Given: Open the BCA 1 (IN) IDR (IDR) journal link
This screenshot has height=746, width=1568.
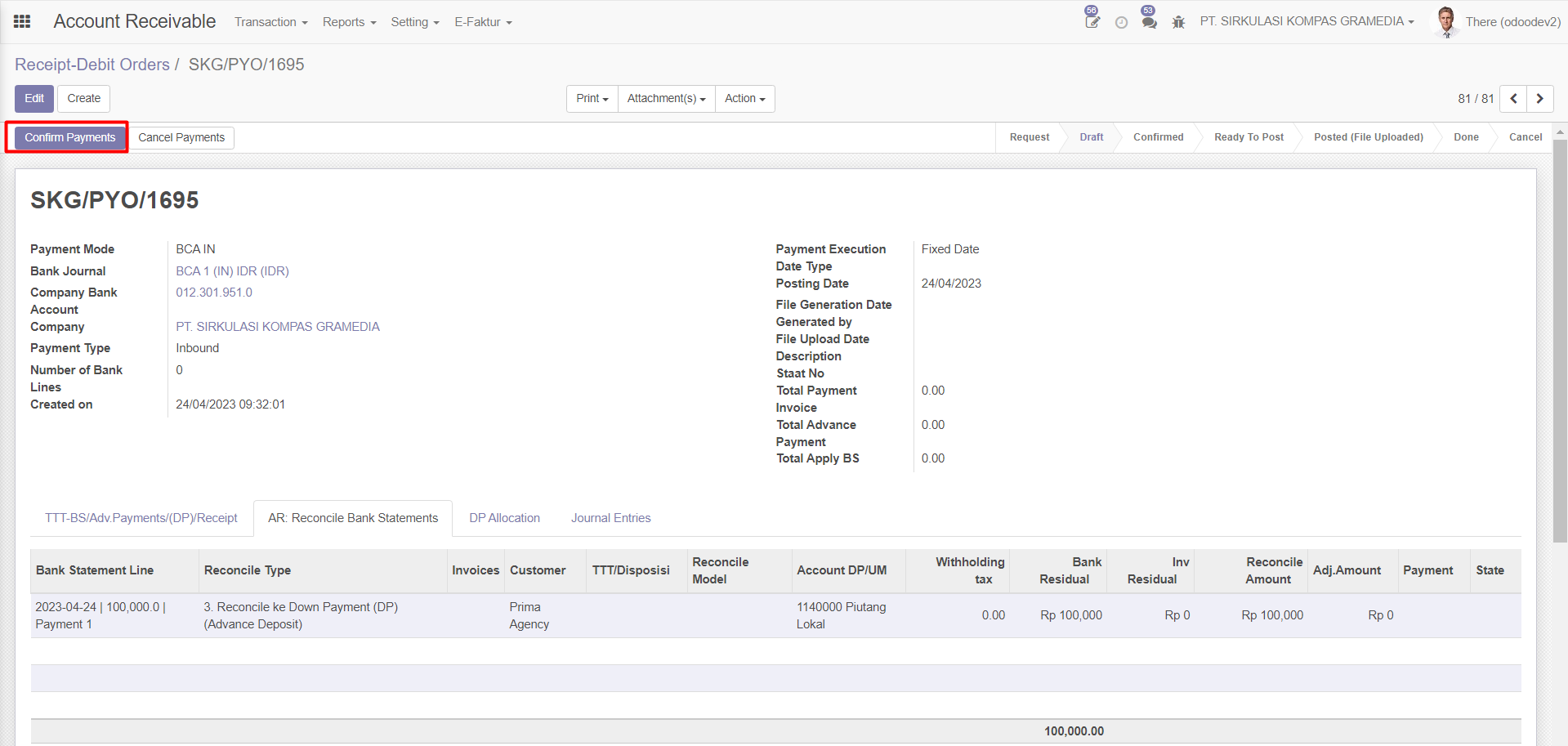Looking at the screenshot, I should point(232,271).
